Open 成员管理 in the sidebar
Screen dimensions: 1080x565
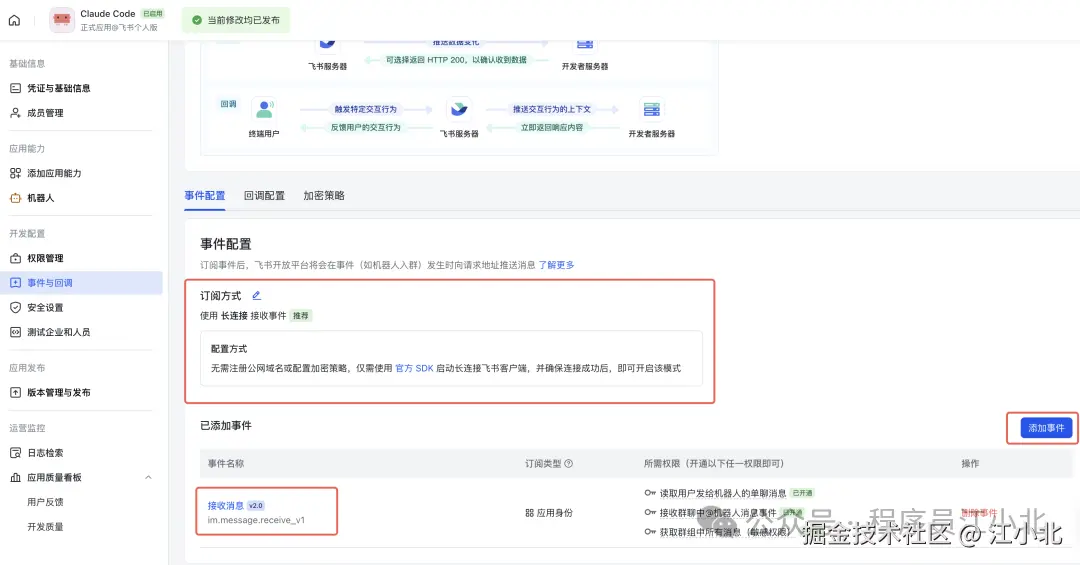point(45,113)
